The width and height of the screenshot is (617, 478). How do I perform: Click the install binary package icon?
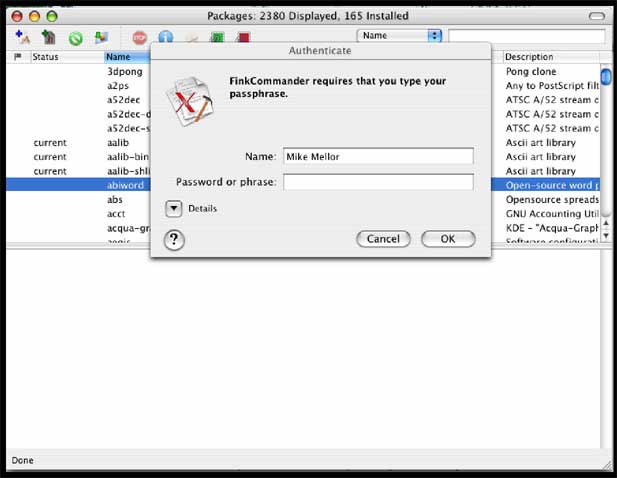(49, 37)
